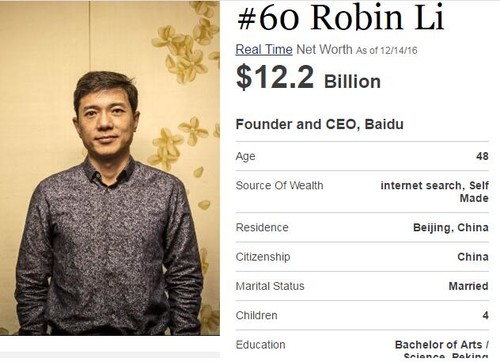
Task: Select the Founder and CEO, Baidu text
Action: (x=320, y=124)
